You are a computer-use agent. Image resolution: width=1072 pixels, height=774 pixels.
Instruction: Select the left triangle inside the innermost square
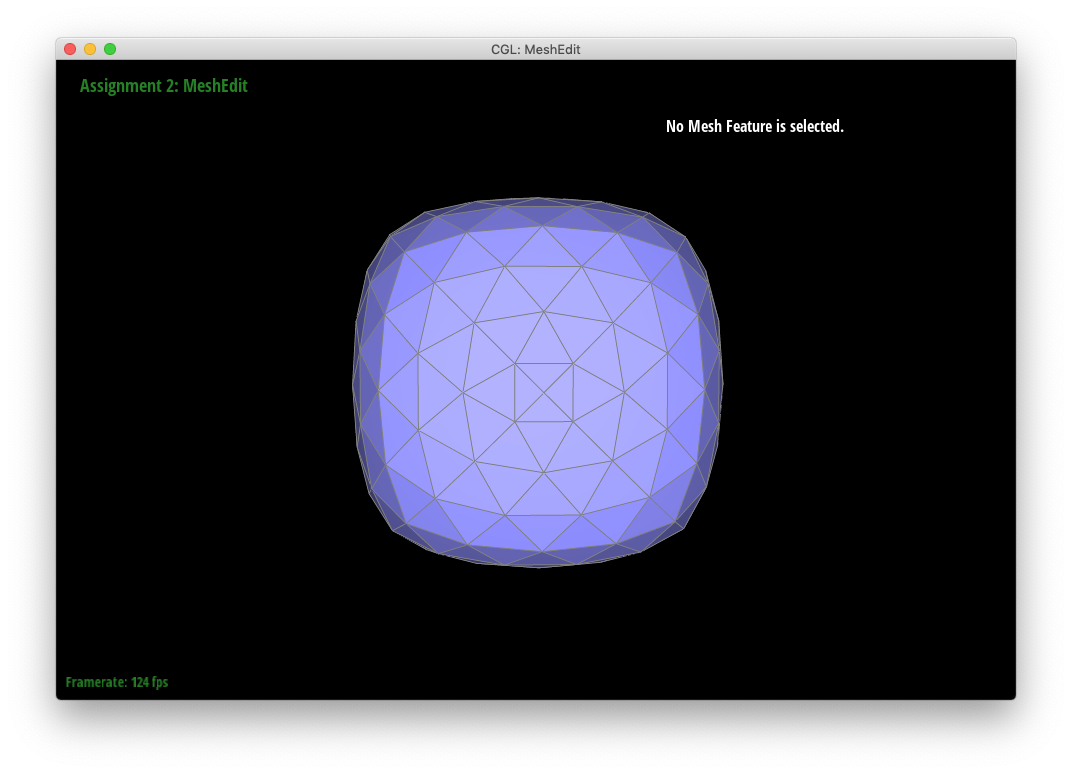pos(525,393)
